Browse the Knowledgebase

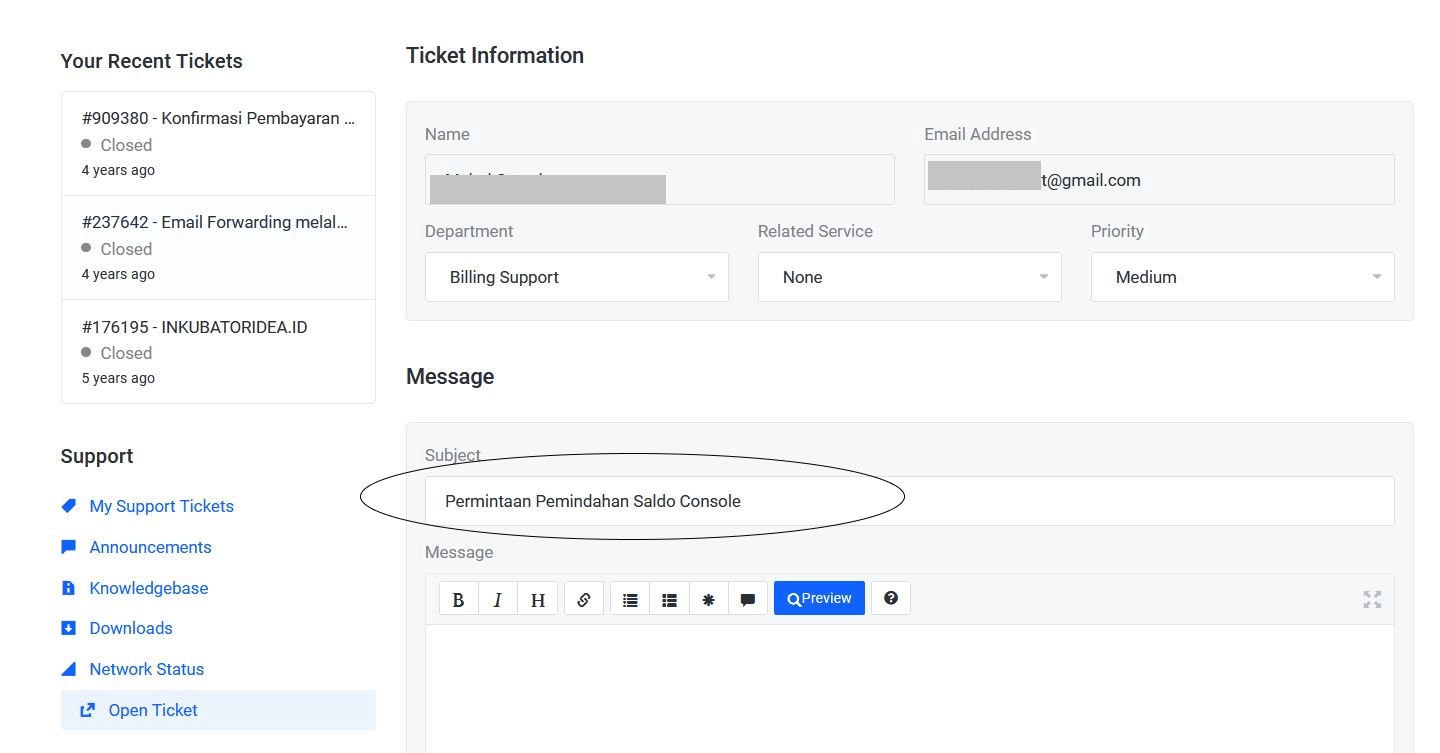point(148,588)
